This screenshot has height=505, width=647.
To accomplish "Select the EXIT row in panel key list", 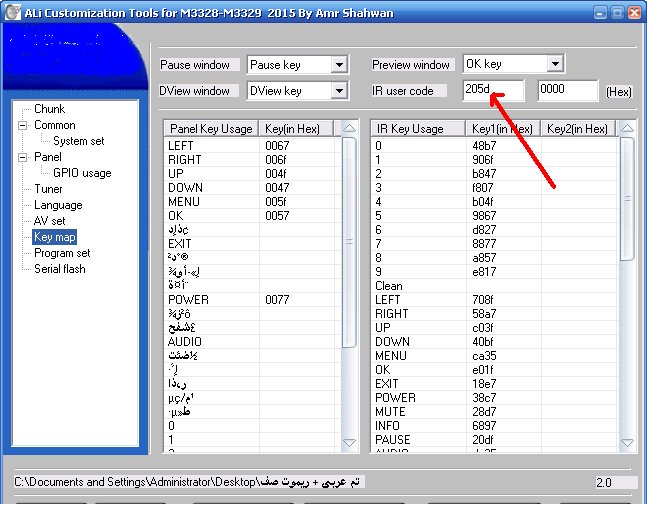I will click(x=253, y=244).
